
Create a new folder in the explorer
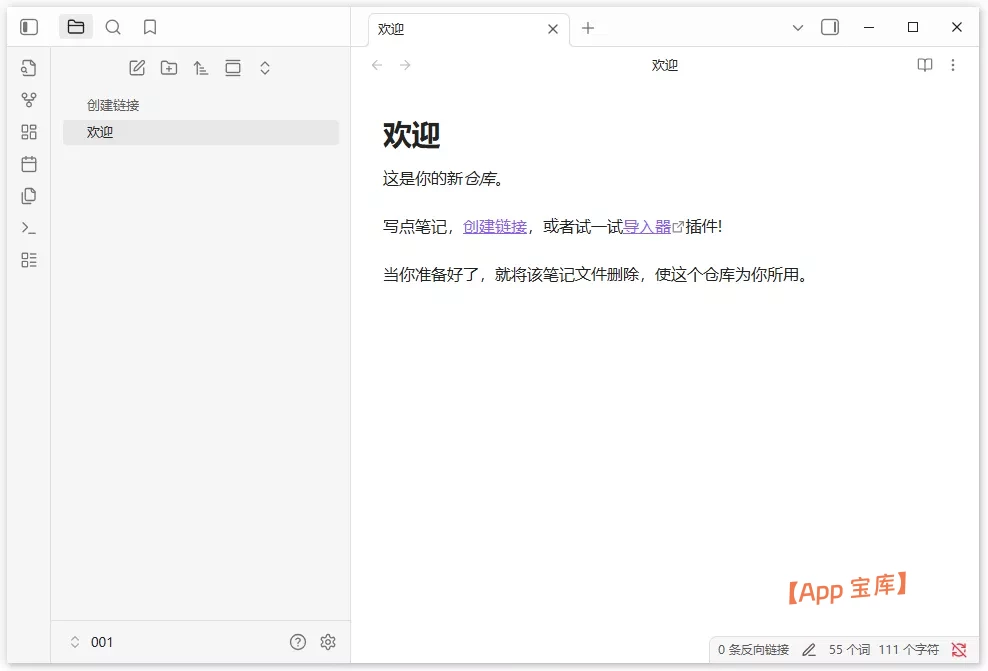tap(169, 67)
